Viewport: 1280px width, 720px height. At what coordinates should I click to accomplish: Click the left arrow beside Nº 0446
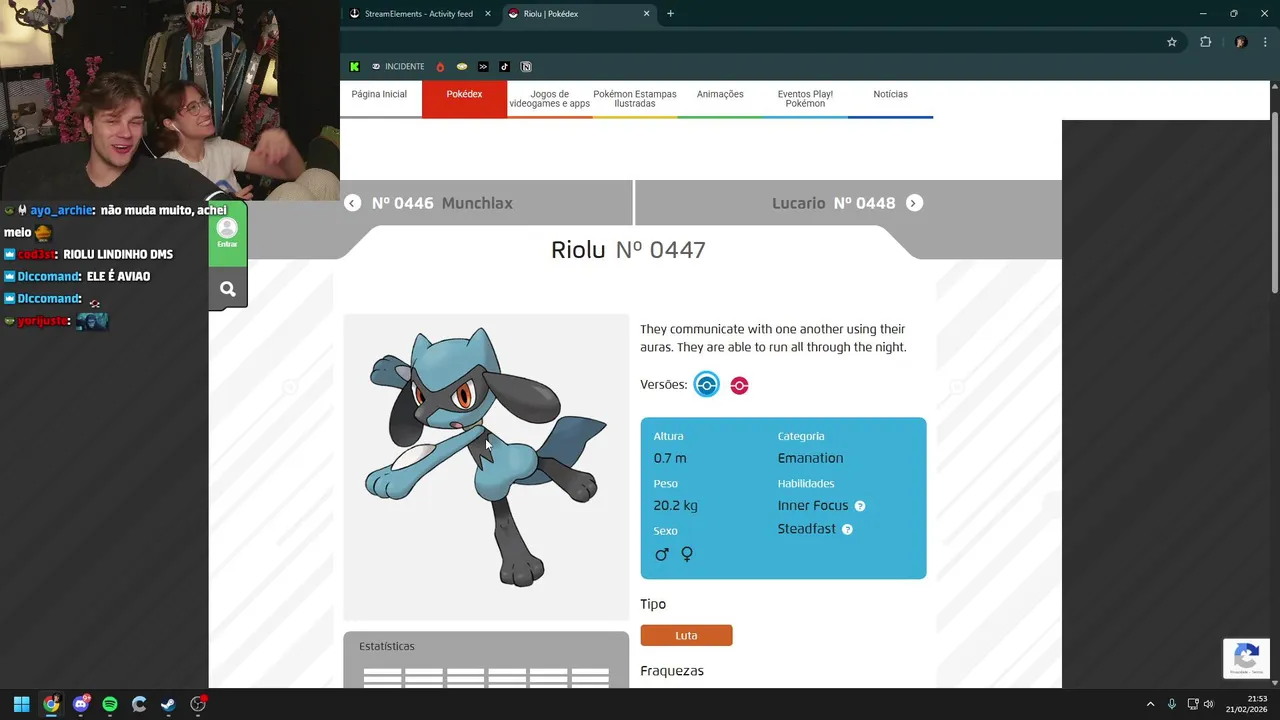coord(352,203)
